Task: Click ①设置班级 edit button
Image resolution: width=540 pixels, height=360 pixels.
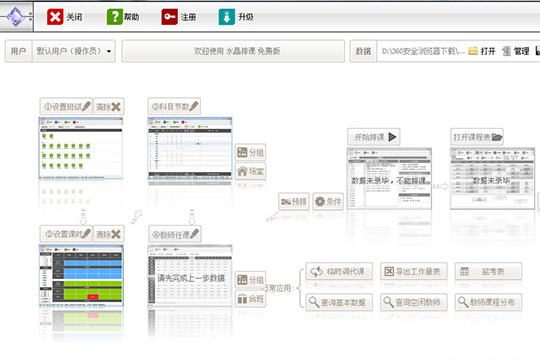Action: (66, 106)
